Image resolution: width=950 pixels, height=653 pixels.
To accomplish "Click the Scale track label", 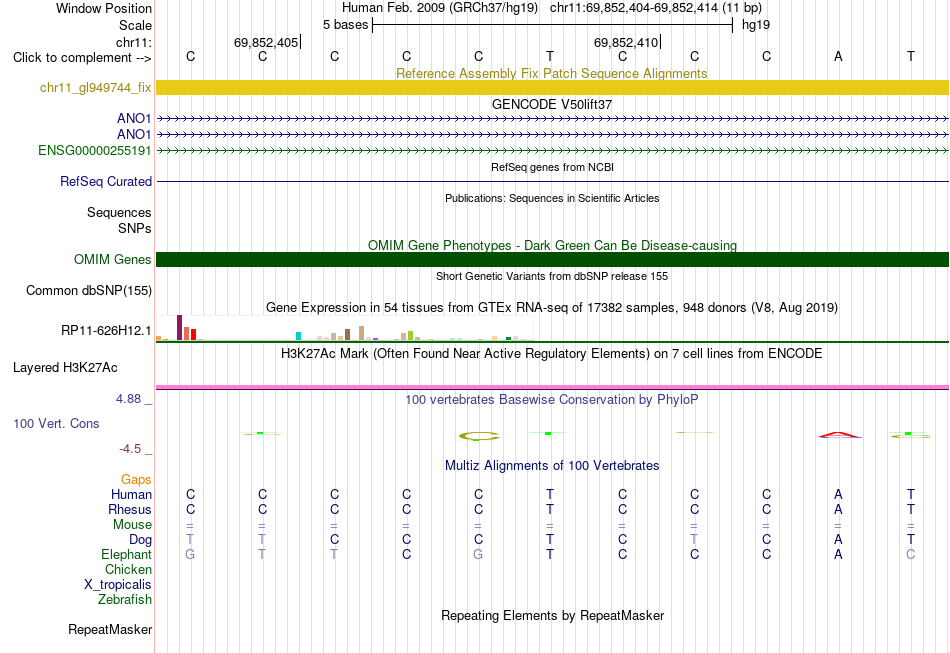I will [135, 25].
